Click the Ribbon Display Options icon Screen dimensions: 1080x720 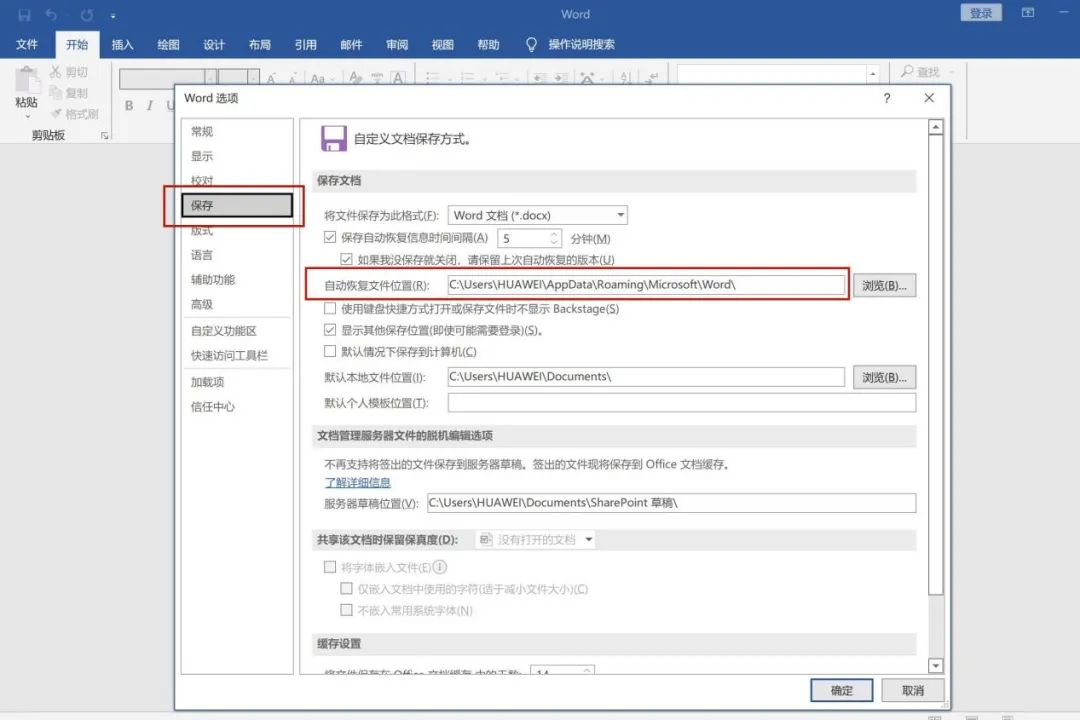click(x=1028, y=13)
